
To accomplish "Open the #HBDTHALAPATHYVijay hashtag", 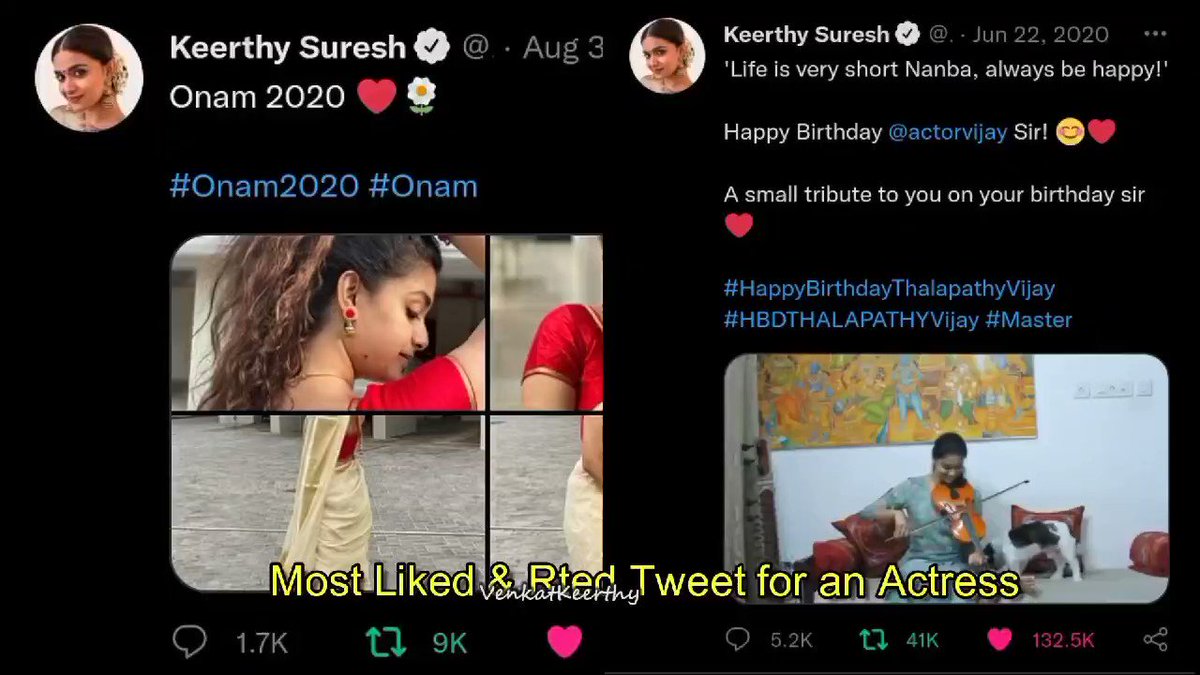I will 851,320.
